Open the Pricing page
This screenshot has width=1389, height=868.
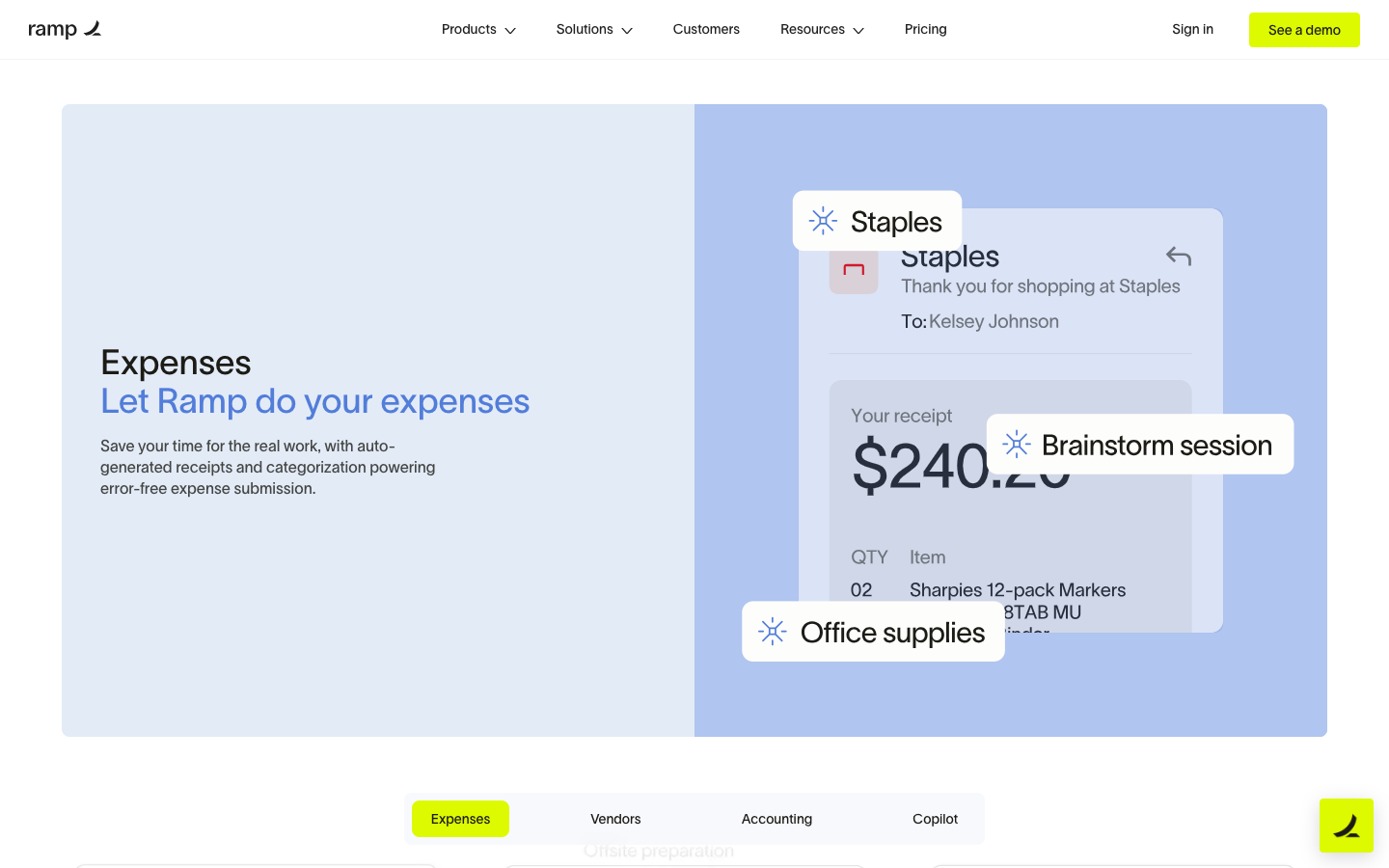coord(926,30)
